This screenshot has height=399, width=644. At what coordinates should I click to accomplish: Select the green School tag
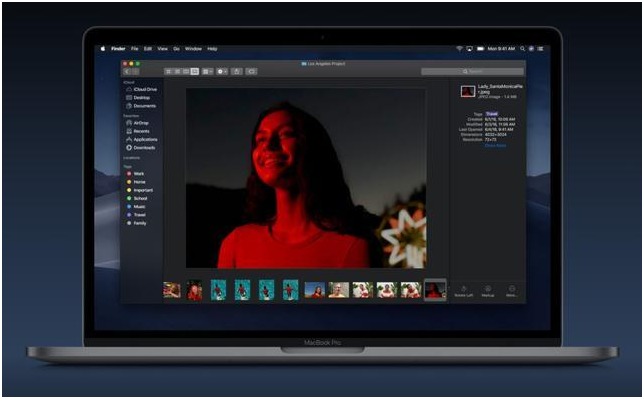[x=137, y=198]
